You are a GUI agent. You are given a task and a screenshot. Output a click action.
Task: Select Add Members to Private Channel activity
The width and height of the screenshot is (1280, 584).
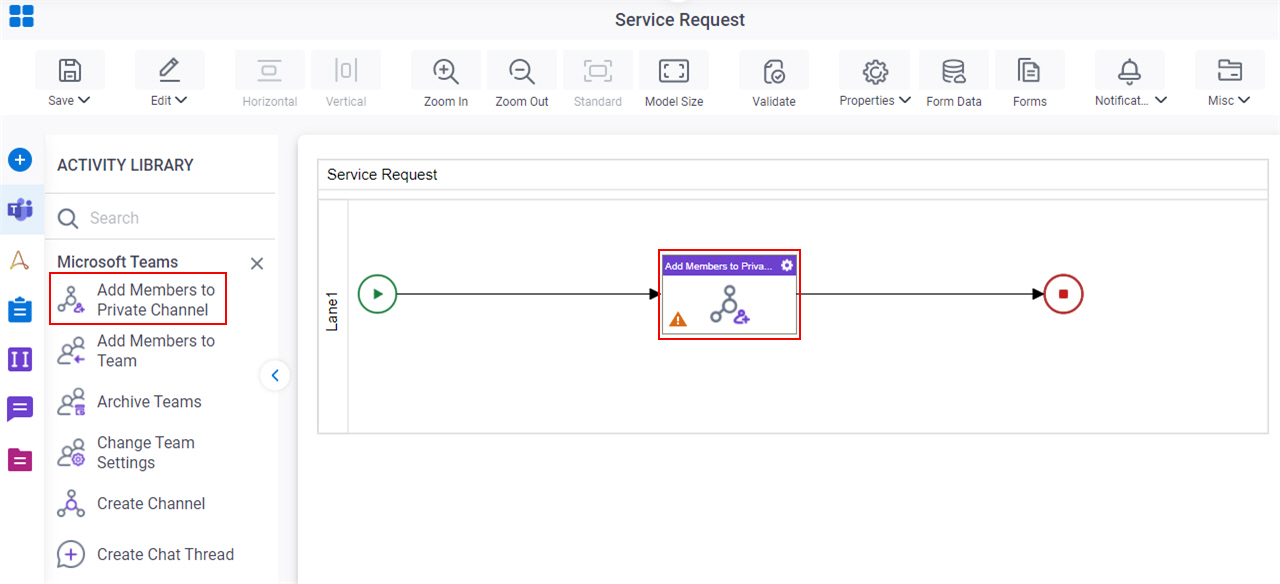[138, 300]
